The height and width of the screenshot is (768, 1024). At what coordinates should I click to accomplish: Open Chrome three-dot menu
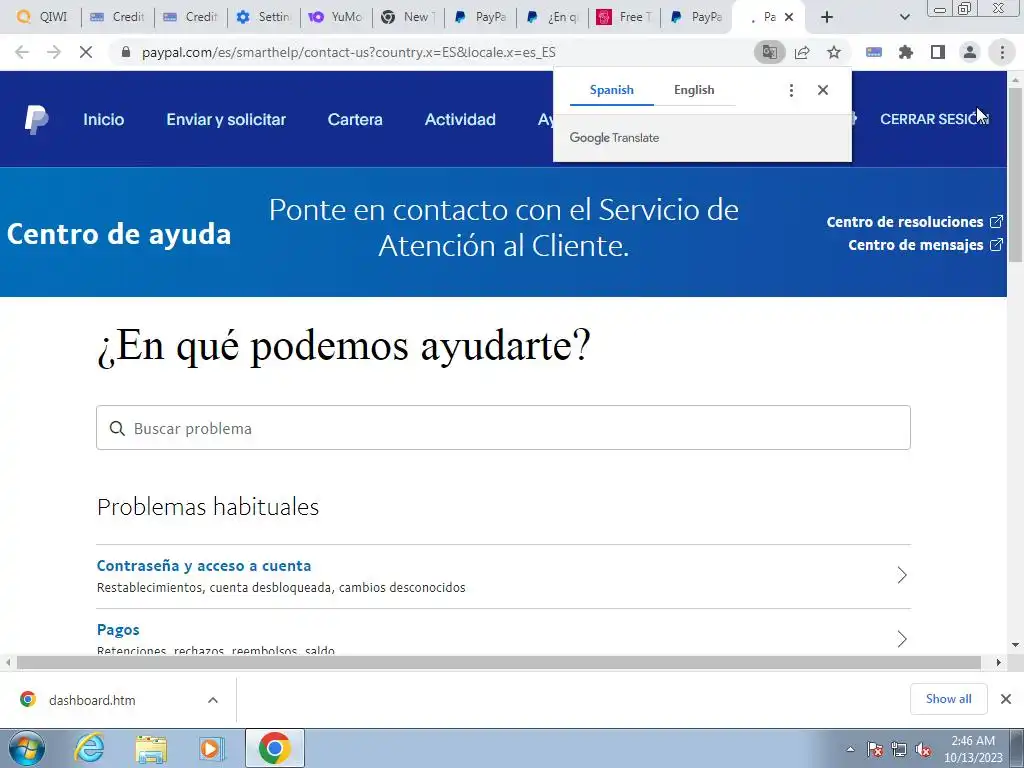[1002, 52]
